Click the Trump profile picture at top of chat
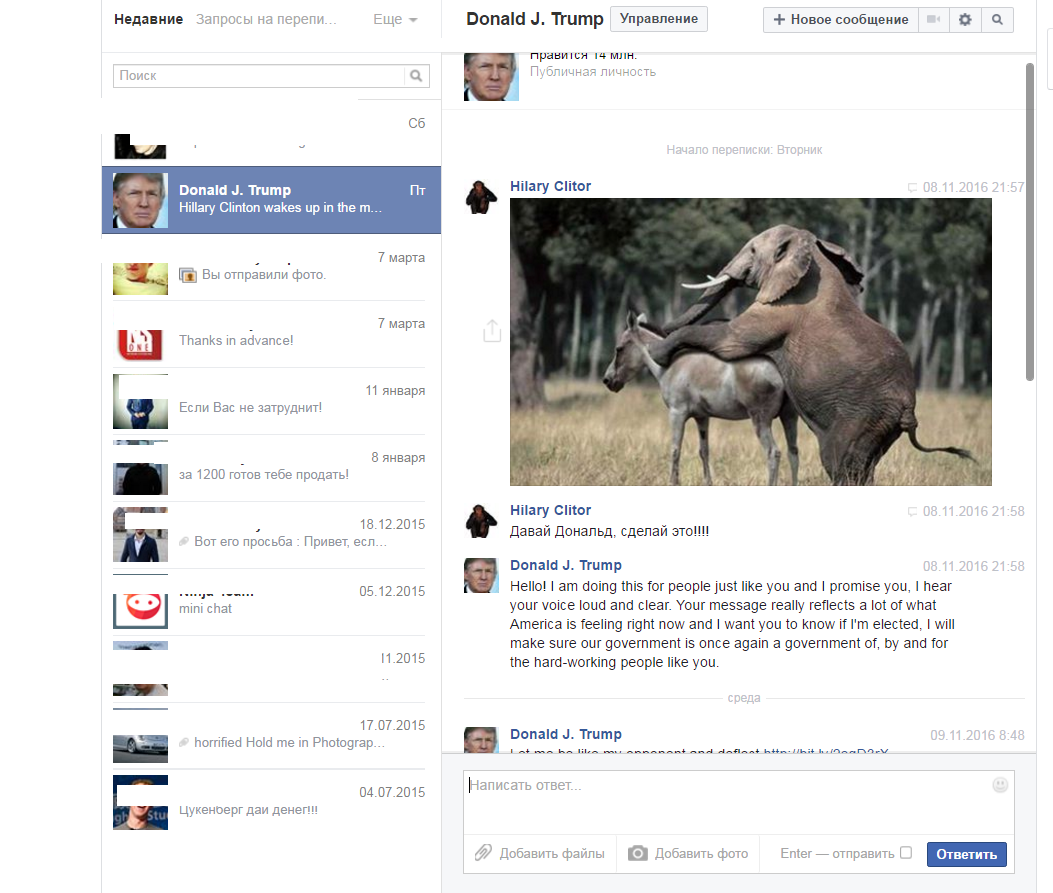This screenshot has width=1053, height=893. [491, 77]
